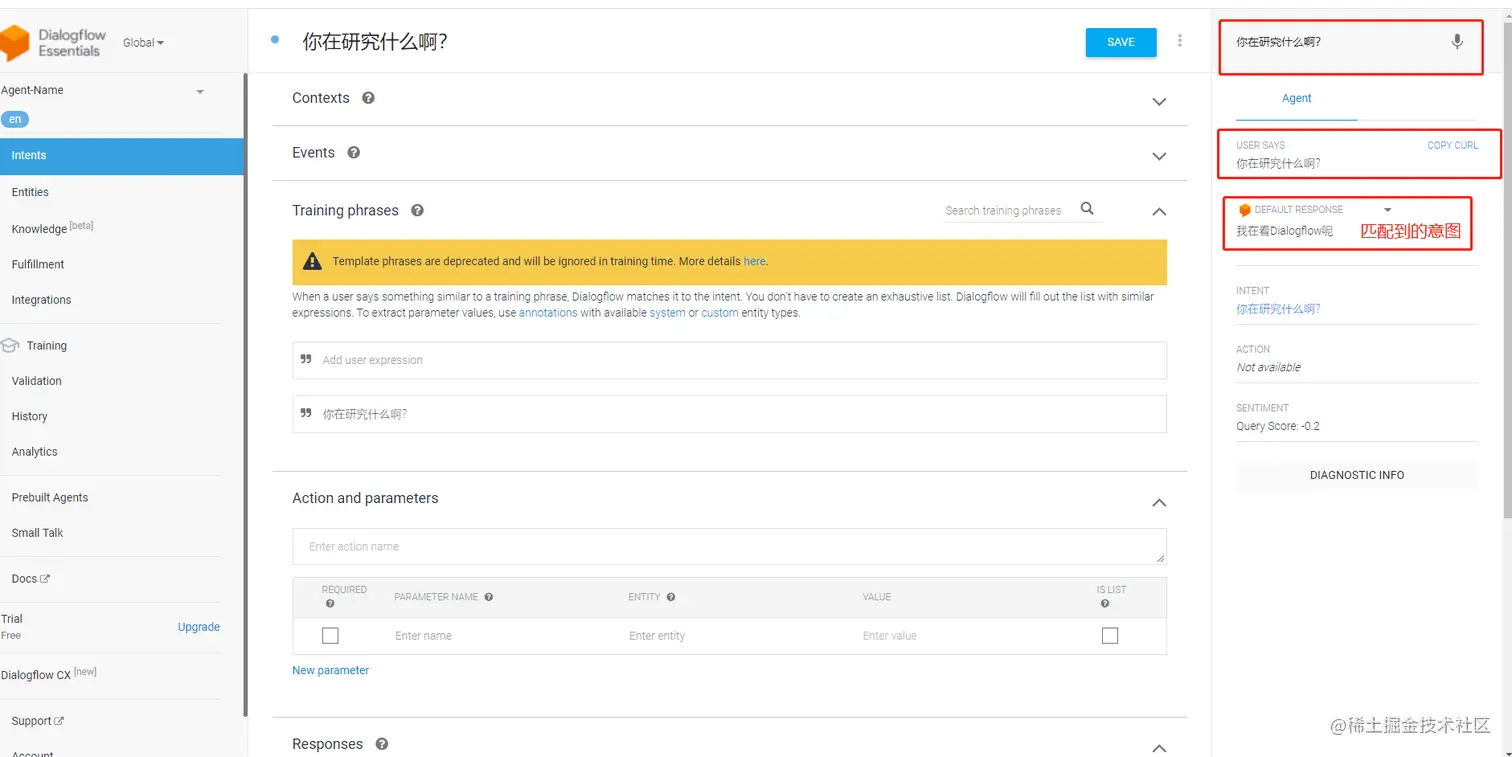Image resolution: width=1512 pixels, height=757 pixels.
Task: Click the Parameter Name help icon
Action: coord(489,597)
